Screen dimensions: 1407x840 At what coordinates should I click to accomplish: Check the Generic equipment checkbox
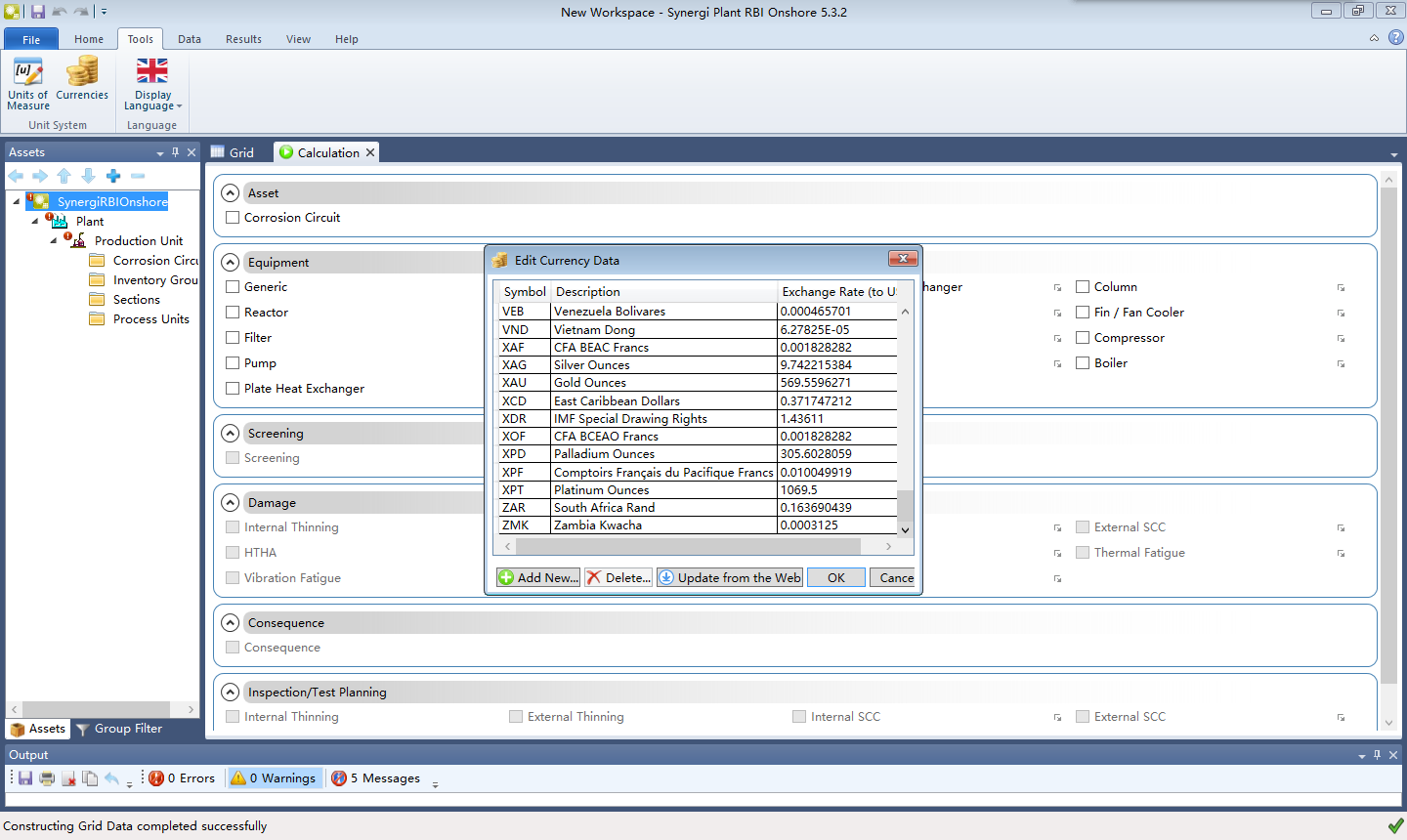coord(233,287)
